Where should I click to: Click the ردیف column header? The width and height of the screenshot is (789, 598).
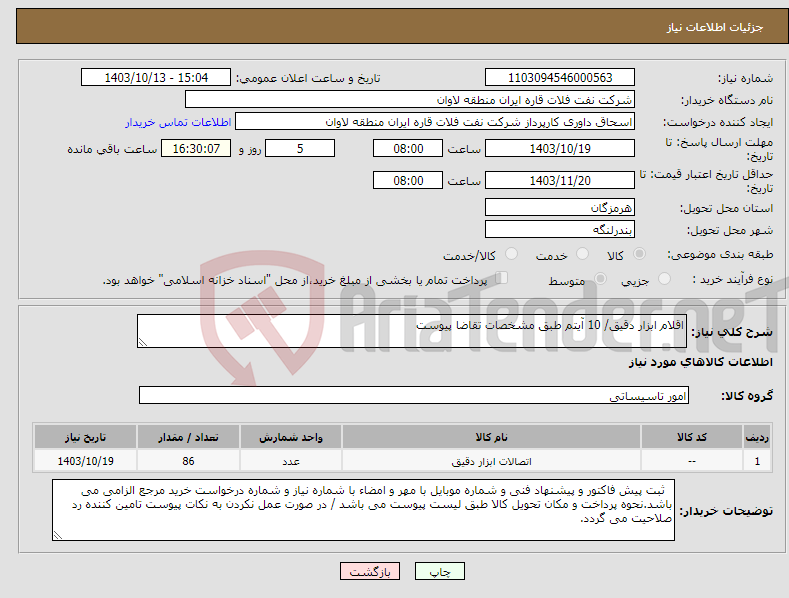click(757, 437)
